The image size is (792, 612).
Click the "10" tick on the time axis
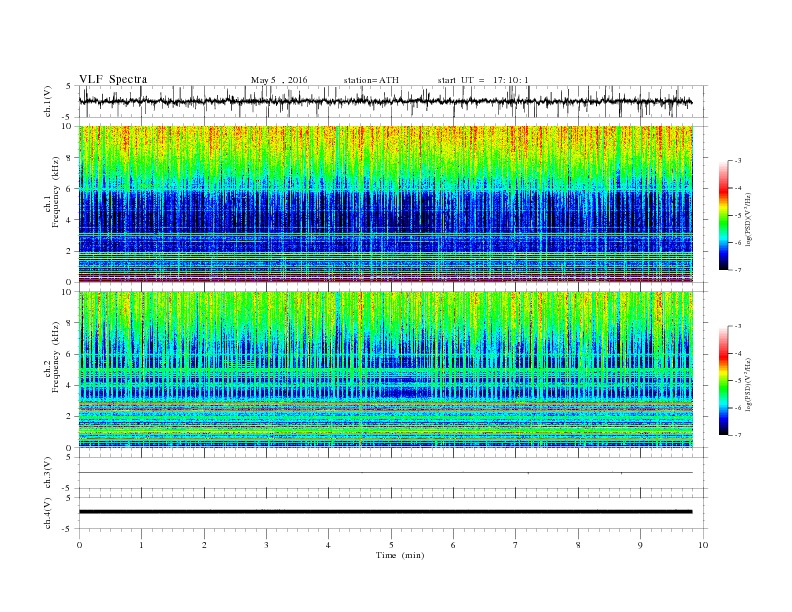(703, 545)
